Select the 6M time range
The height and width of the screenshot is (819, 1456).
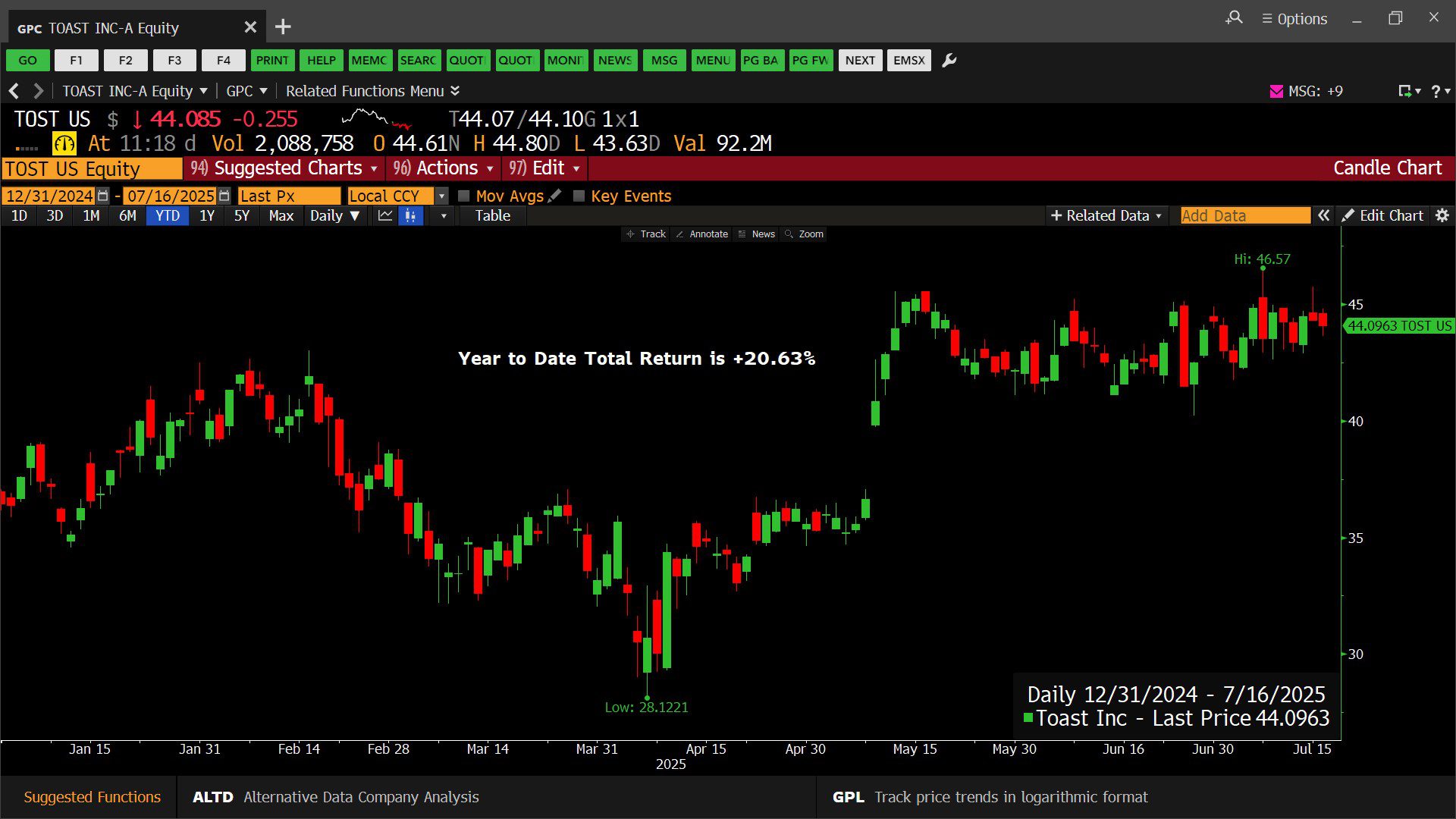[x=127, y=216]
